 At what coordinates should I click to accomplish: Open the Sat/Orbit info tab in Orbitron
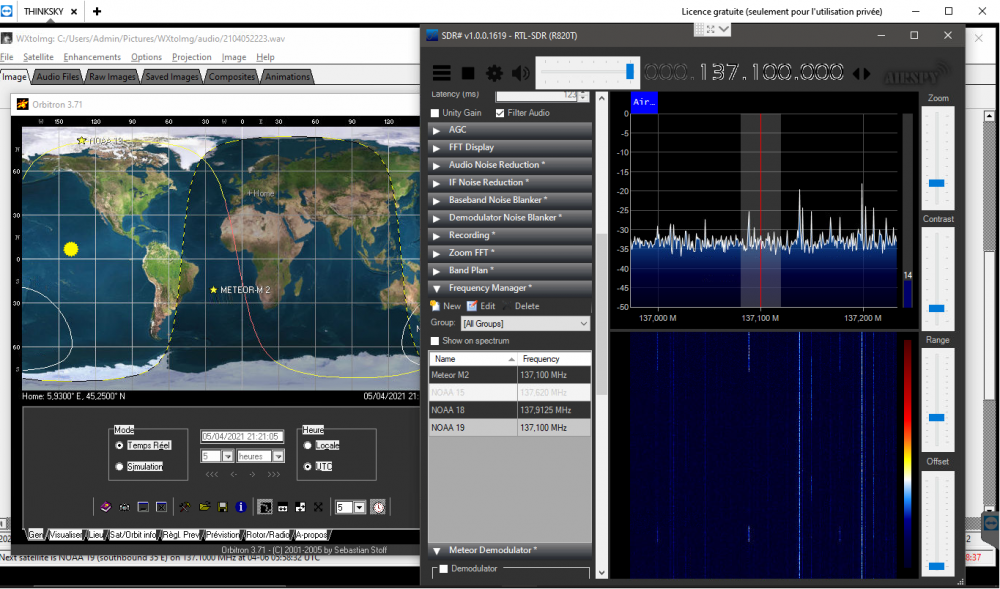133,535
